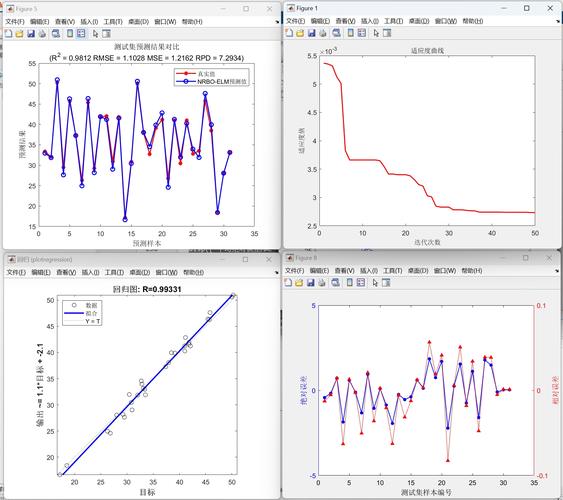This screenshot has height=500, width=563.
Task: Open 窗口(W) menu in error plot window
Action: [445, 270]
